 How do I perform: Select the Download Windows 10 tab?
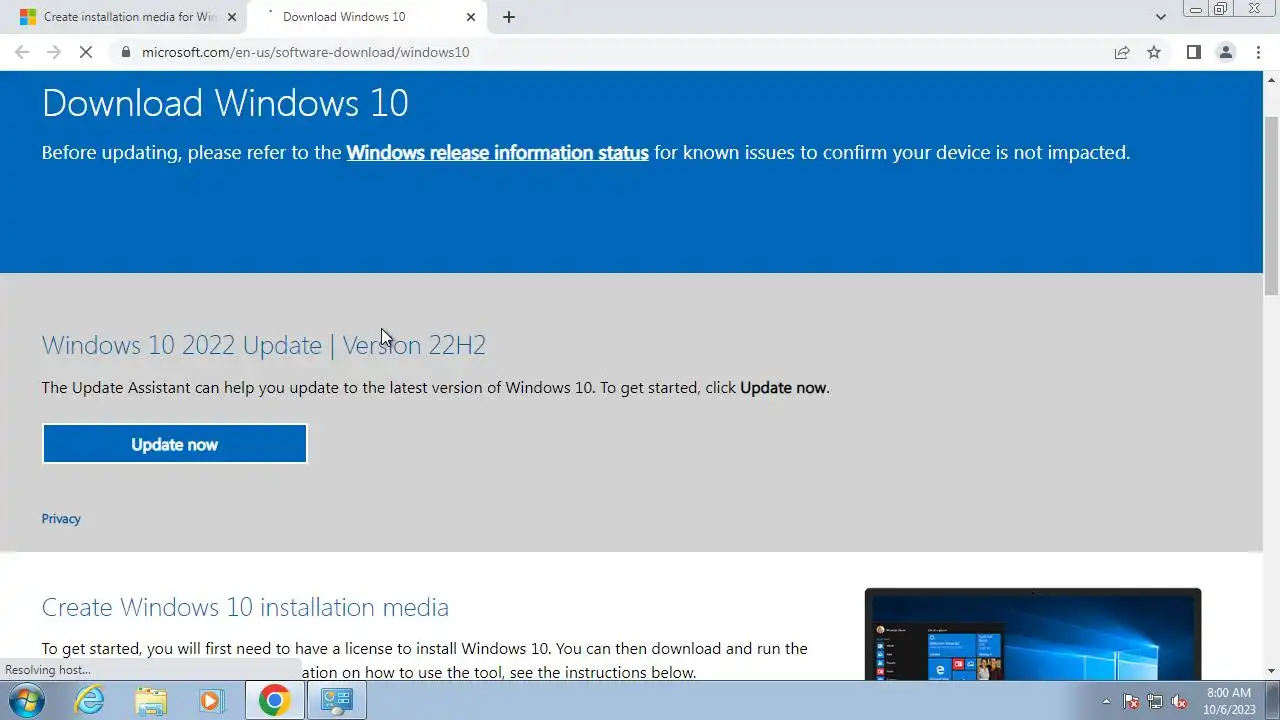(x=365, y=17)
